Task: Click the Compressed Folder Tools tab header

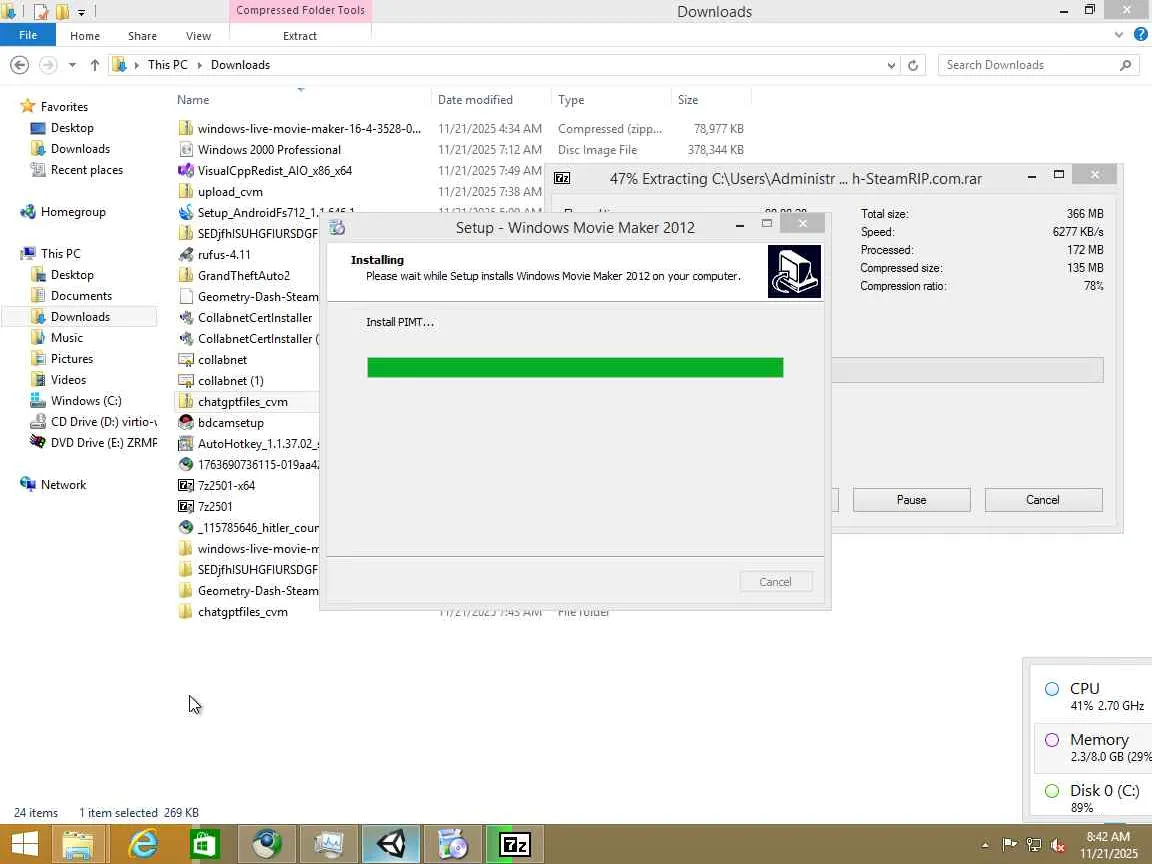Action: coord(300,10)
